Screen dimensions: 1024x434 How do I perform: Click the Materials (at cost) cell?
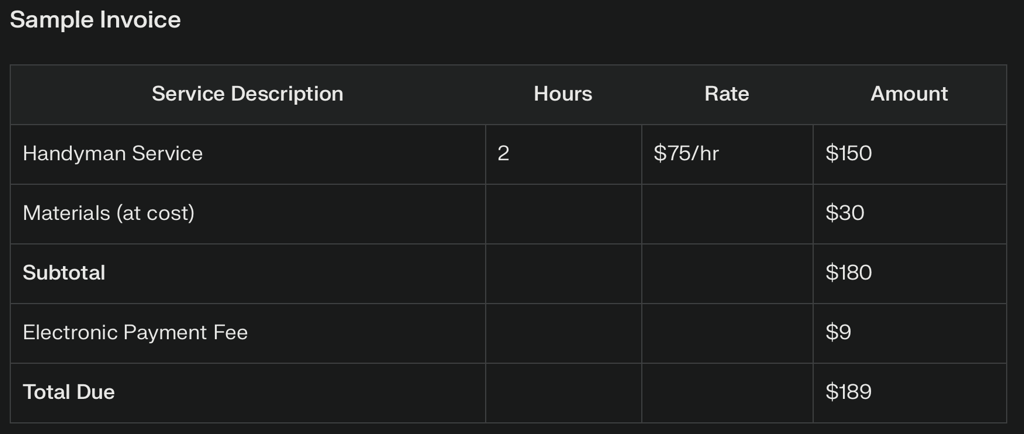click(x=108, y=213)
